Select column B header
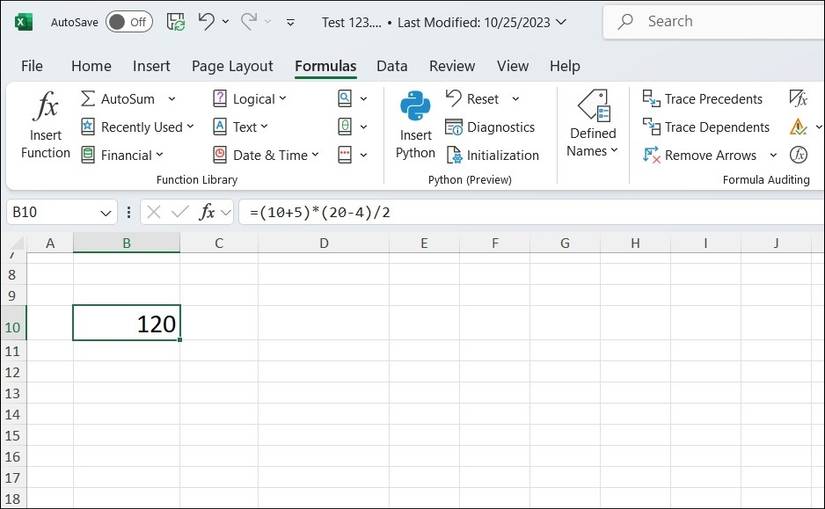 (126, 243)
